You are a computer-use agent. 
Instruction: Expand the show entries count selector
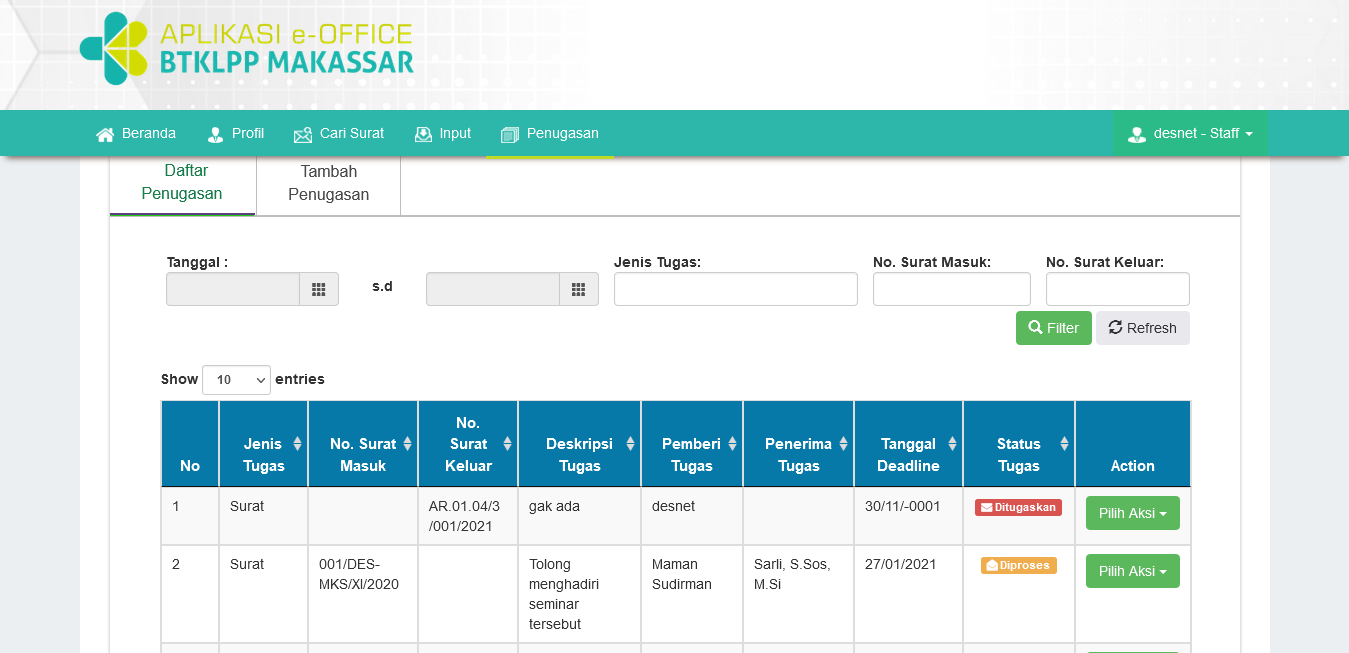pos(236,380)
